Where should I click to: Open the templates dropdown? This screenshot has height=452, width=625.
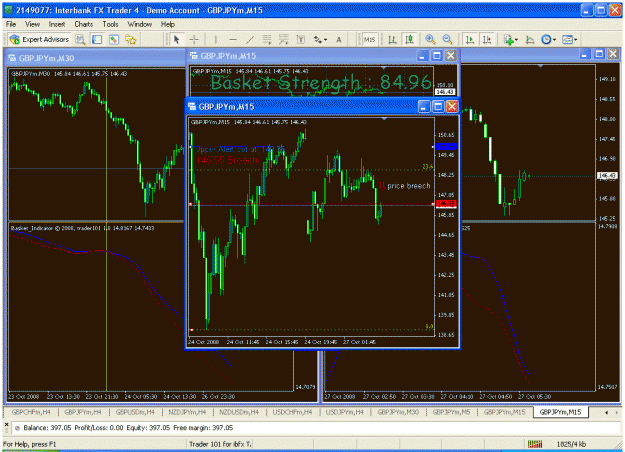click(570, 39)
